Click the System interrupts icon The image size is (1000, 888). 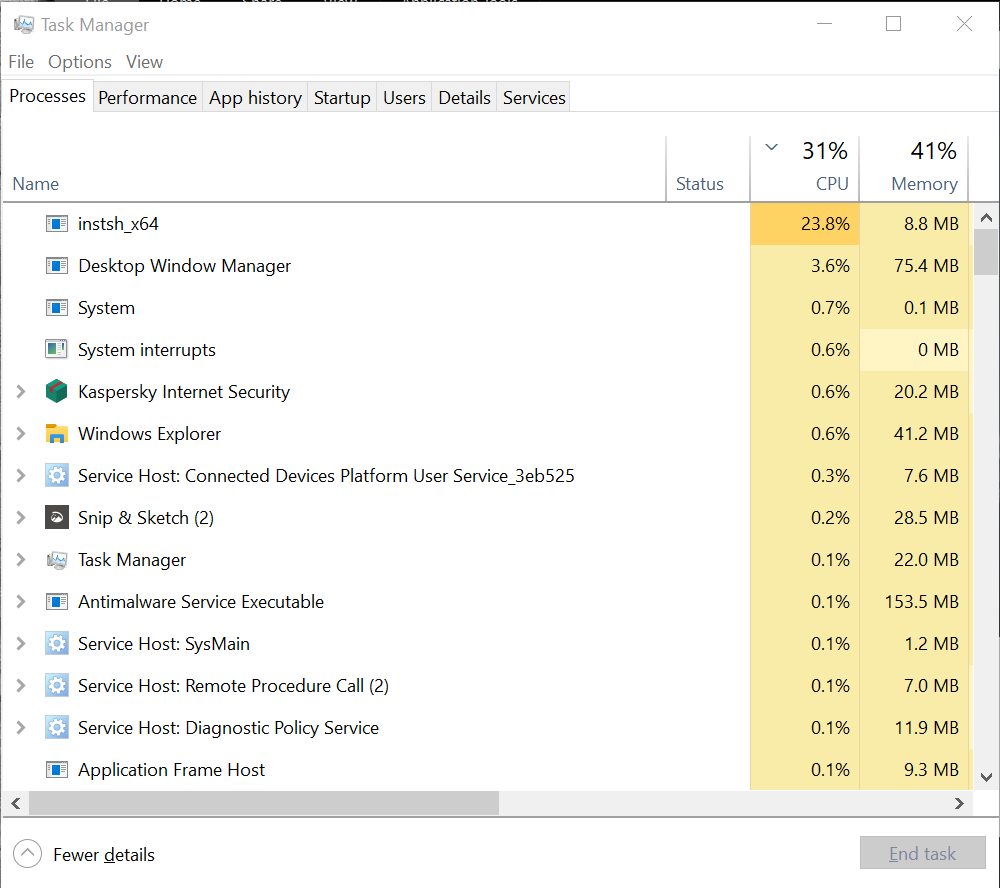57,350
